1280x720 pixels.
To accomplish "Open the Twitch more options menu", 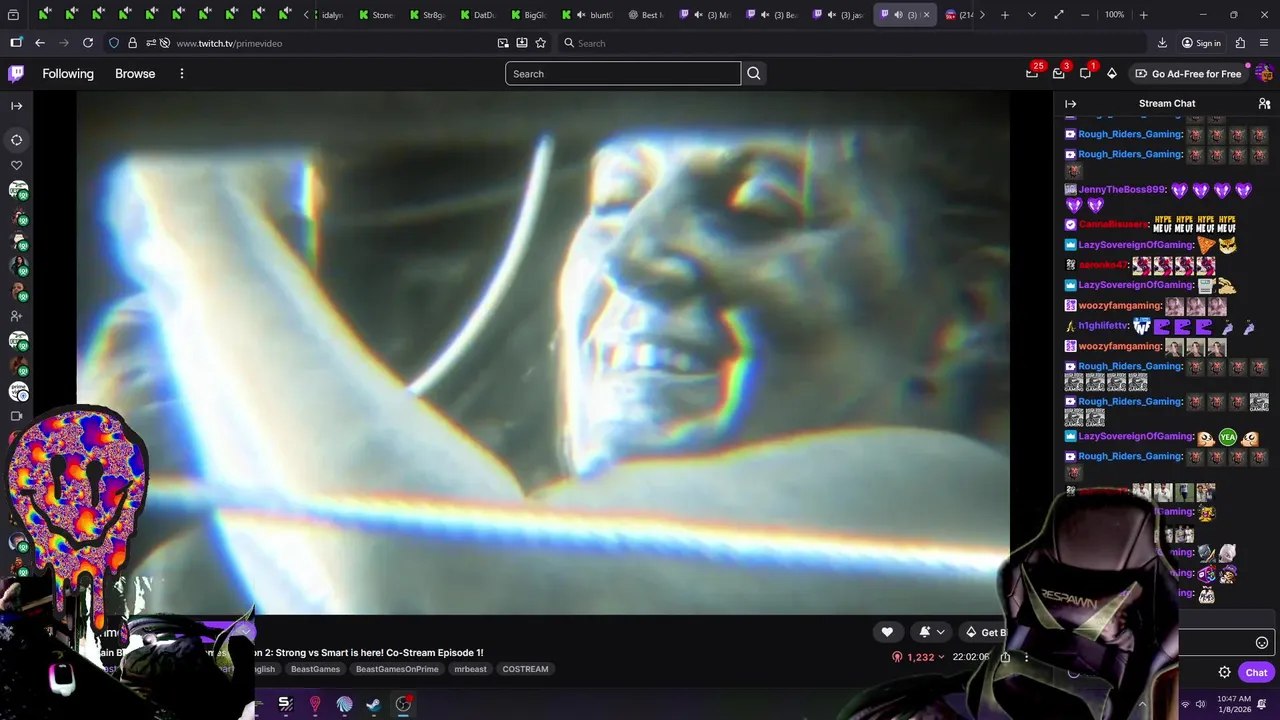I will (182, 74).
